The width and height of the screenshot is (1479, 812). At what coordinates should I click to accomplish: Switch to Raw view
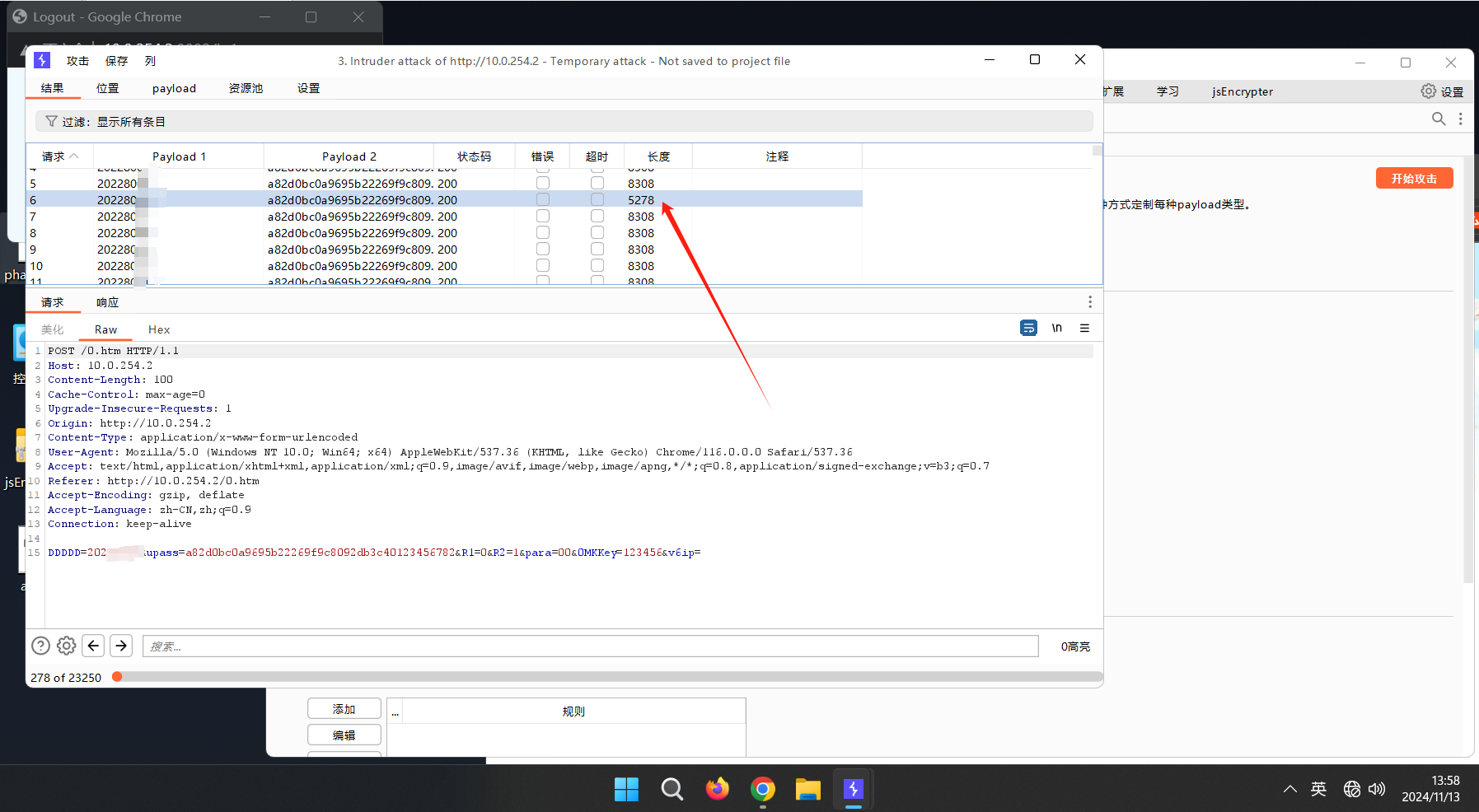[x=105, y=329]
